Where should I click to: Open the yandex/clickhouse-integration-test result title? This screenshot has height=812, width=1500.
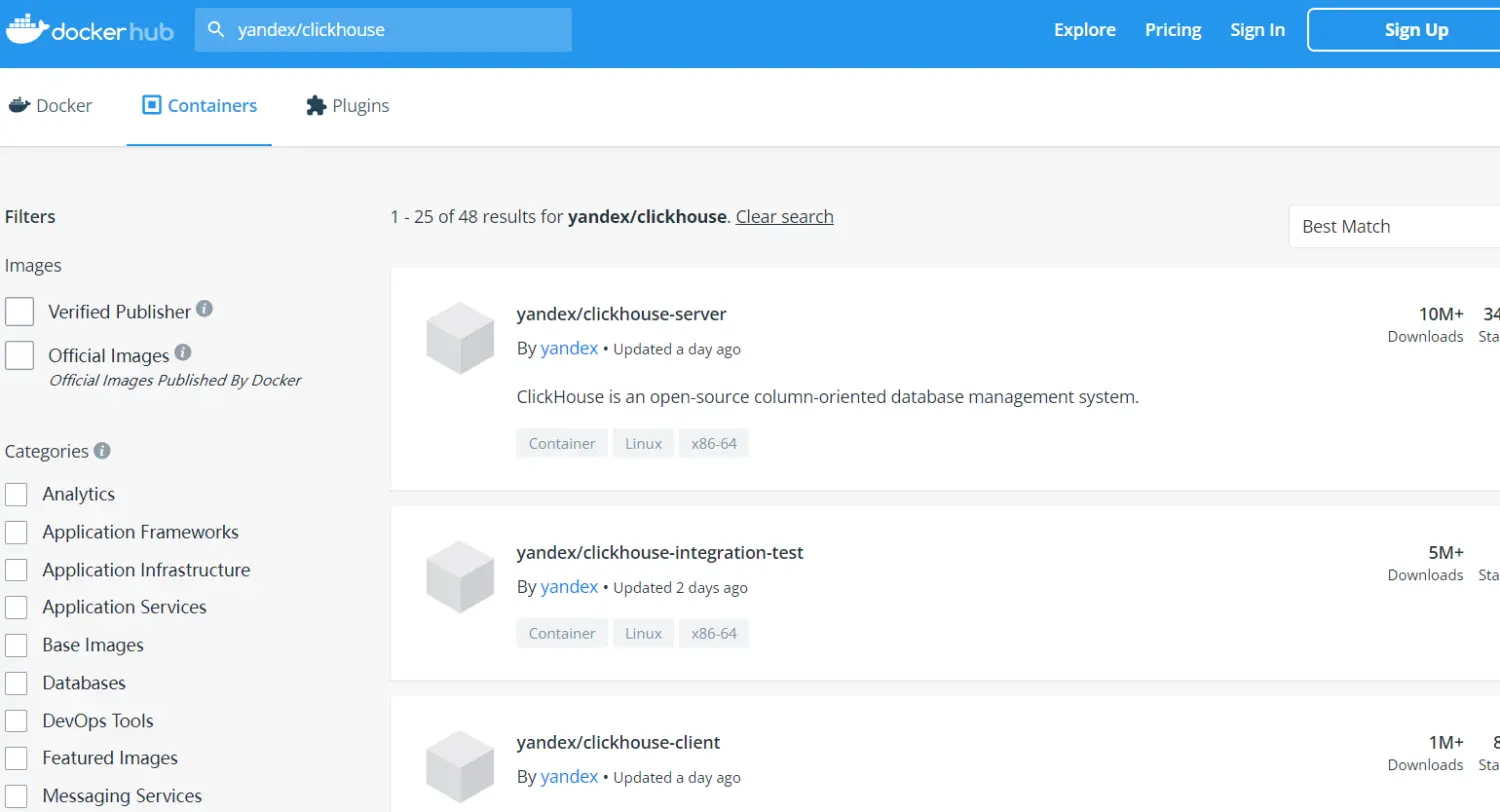(660, 552)
